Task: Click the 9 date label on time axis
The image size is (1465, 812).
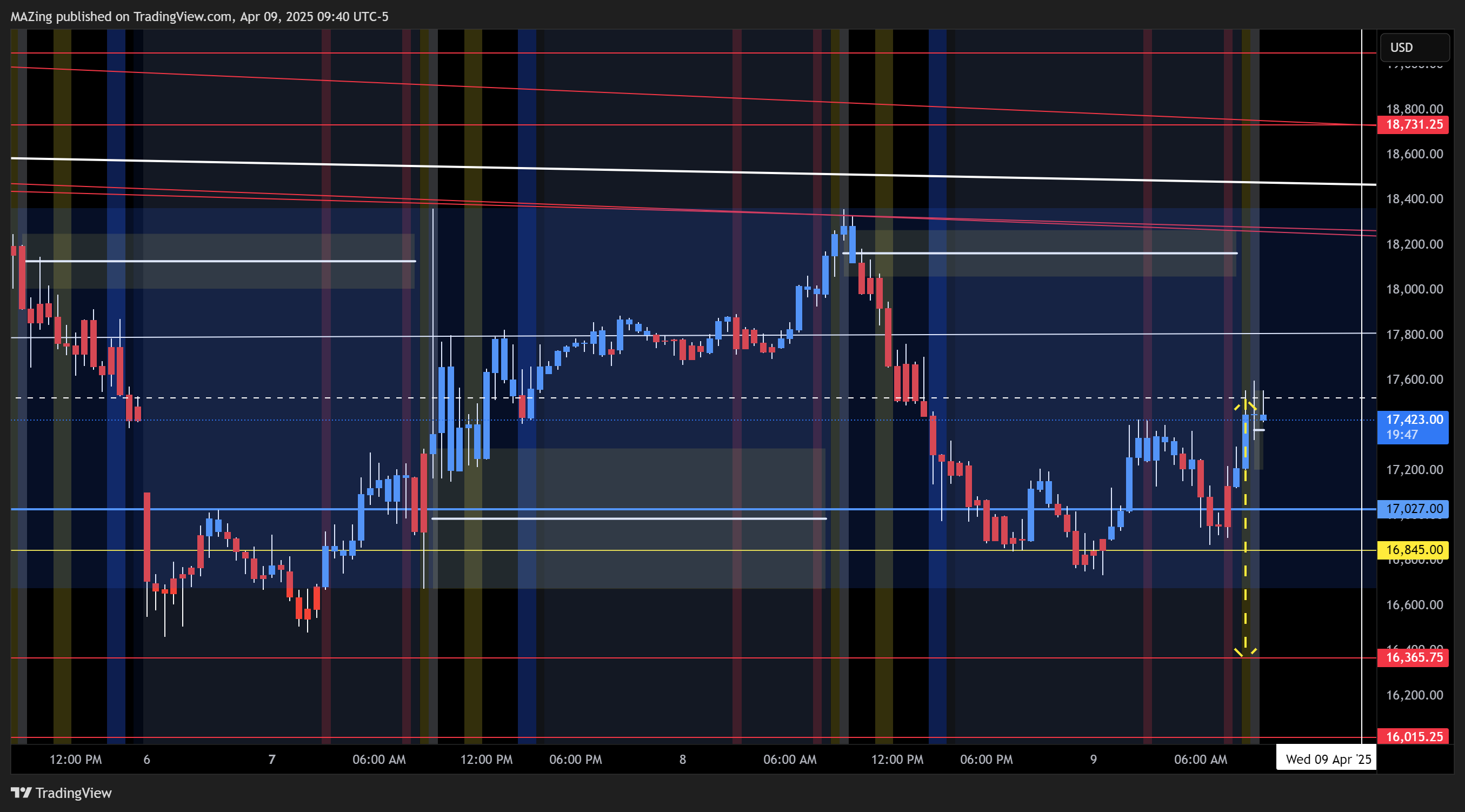Action: (x=1093, y=760)
